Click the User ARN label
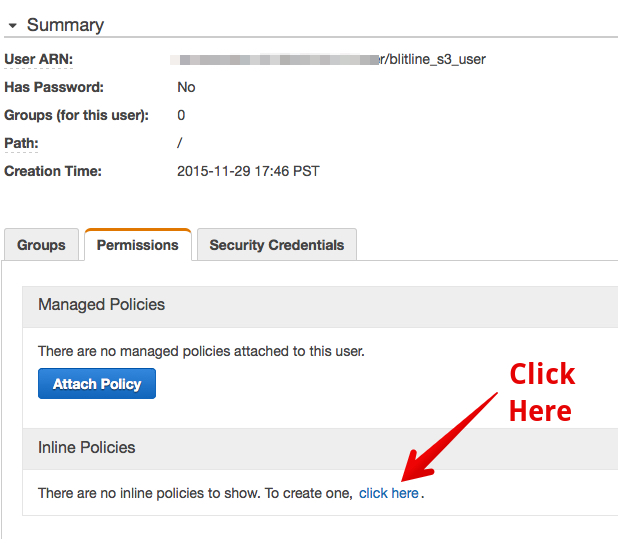The width and height of the screenshot is (618, 555). pyautogui.click(x=39, y=59)
